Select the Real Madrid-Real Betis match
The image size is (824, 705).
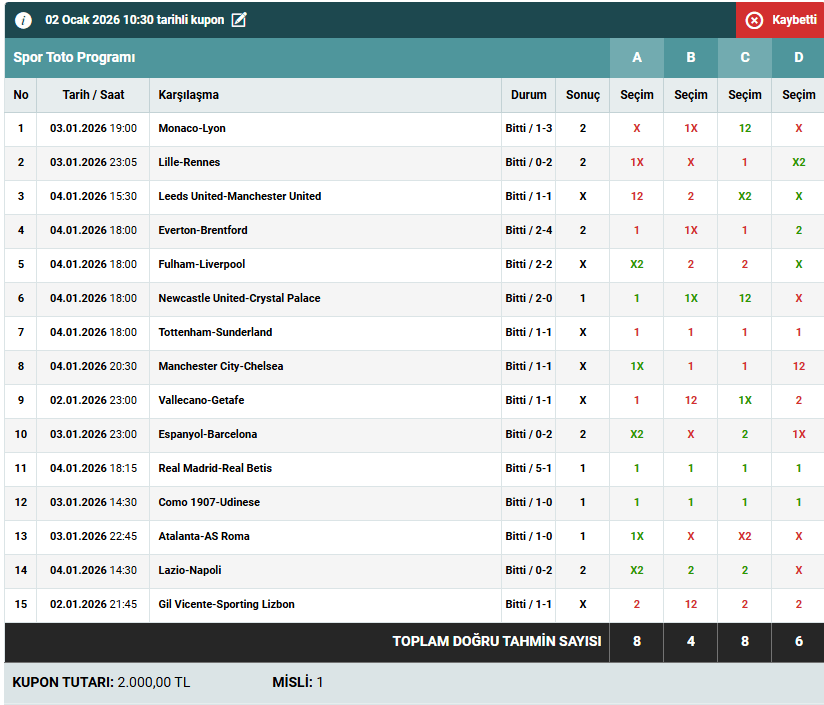pos(215,469)
